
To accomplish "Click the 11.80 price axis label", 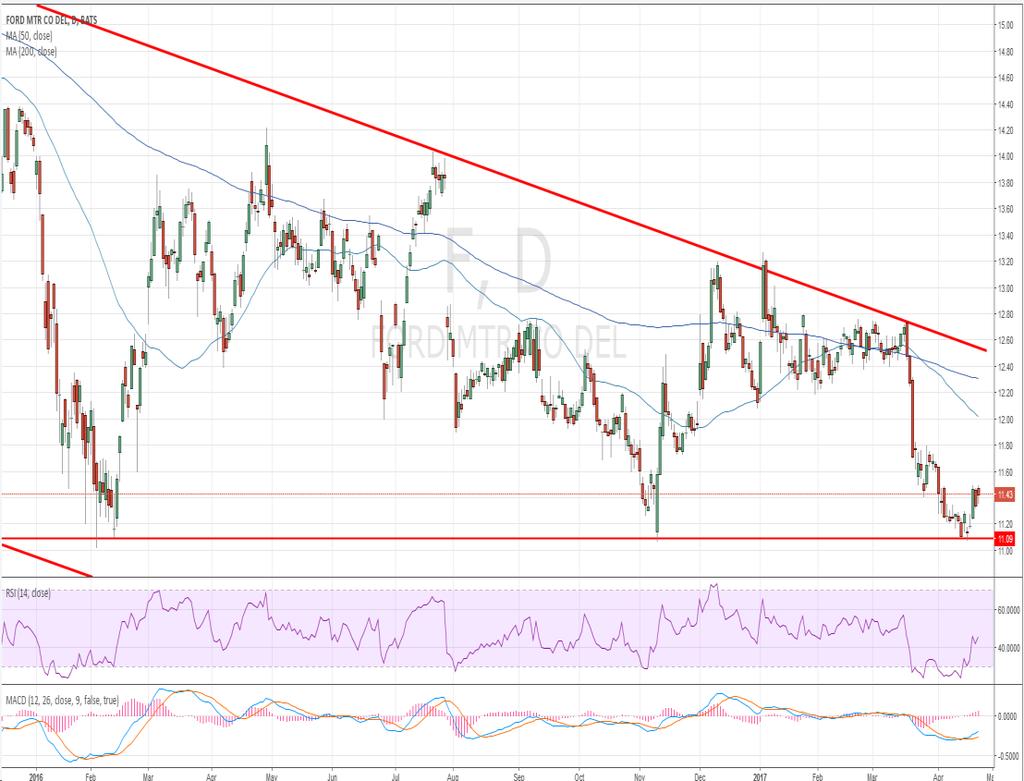I will tap(1005, 445).
